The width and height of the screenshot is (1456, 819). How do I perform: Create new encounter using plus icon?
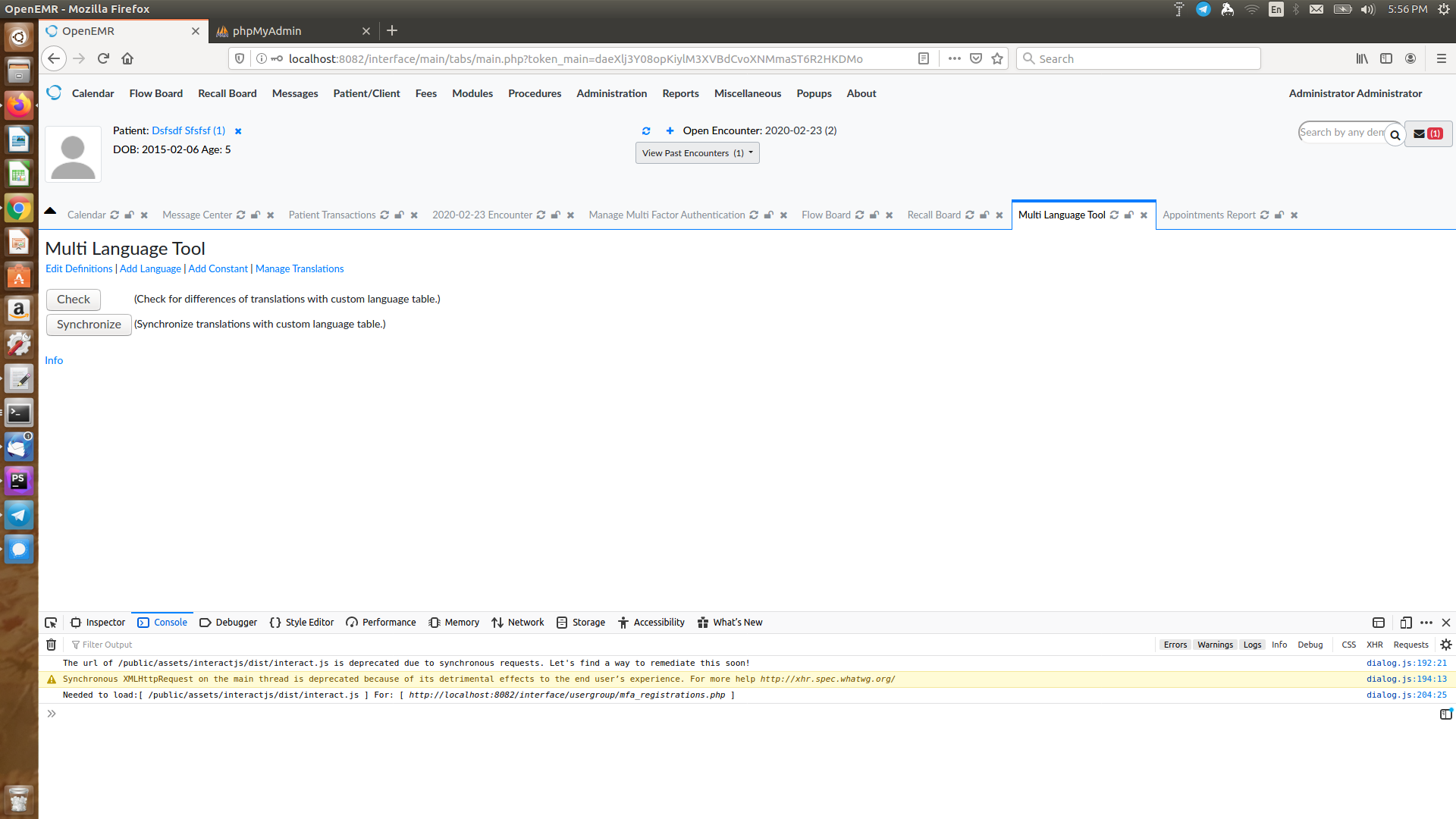pyautogui.click(x=670, y=130)
